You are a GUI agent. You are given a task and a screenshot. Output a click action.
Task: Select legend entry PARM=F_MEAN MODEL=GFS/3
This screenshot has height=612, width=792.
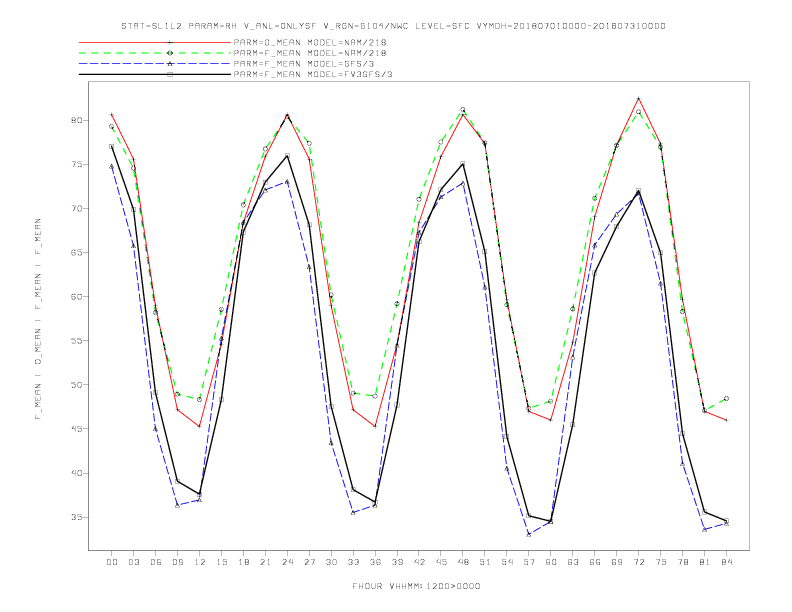click(x=304, y=64)
